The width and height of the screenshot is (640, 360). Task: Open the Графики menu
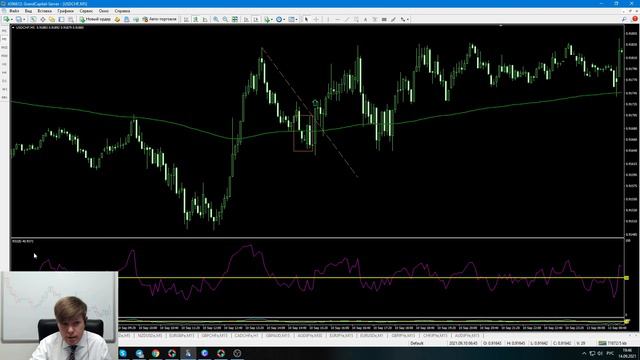[x=65, y=11]
